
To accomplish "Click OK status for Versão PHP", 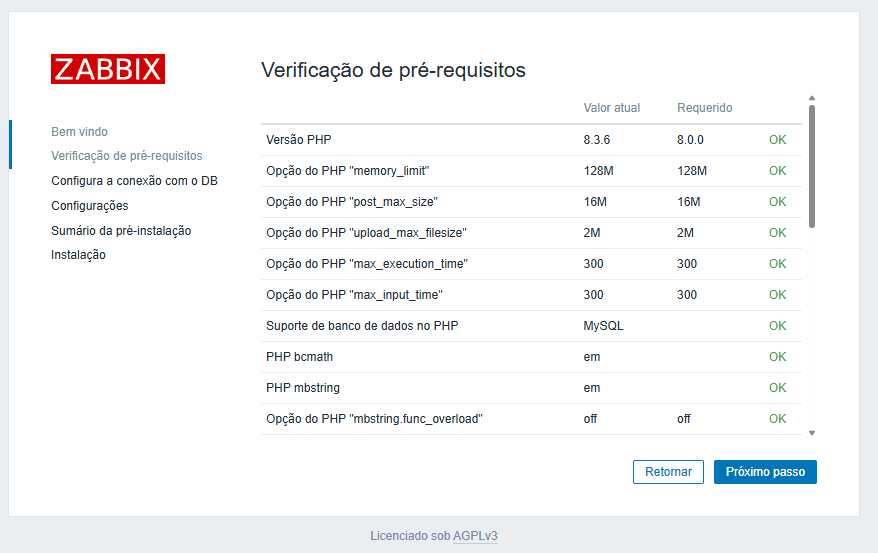I will coord(777,140).
